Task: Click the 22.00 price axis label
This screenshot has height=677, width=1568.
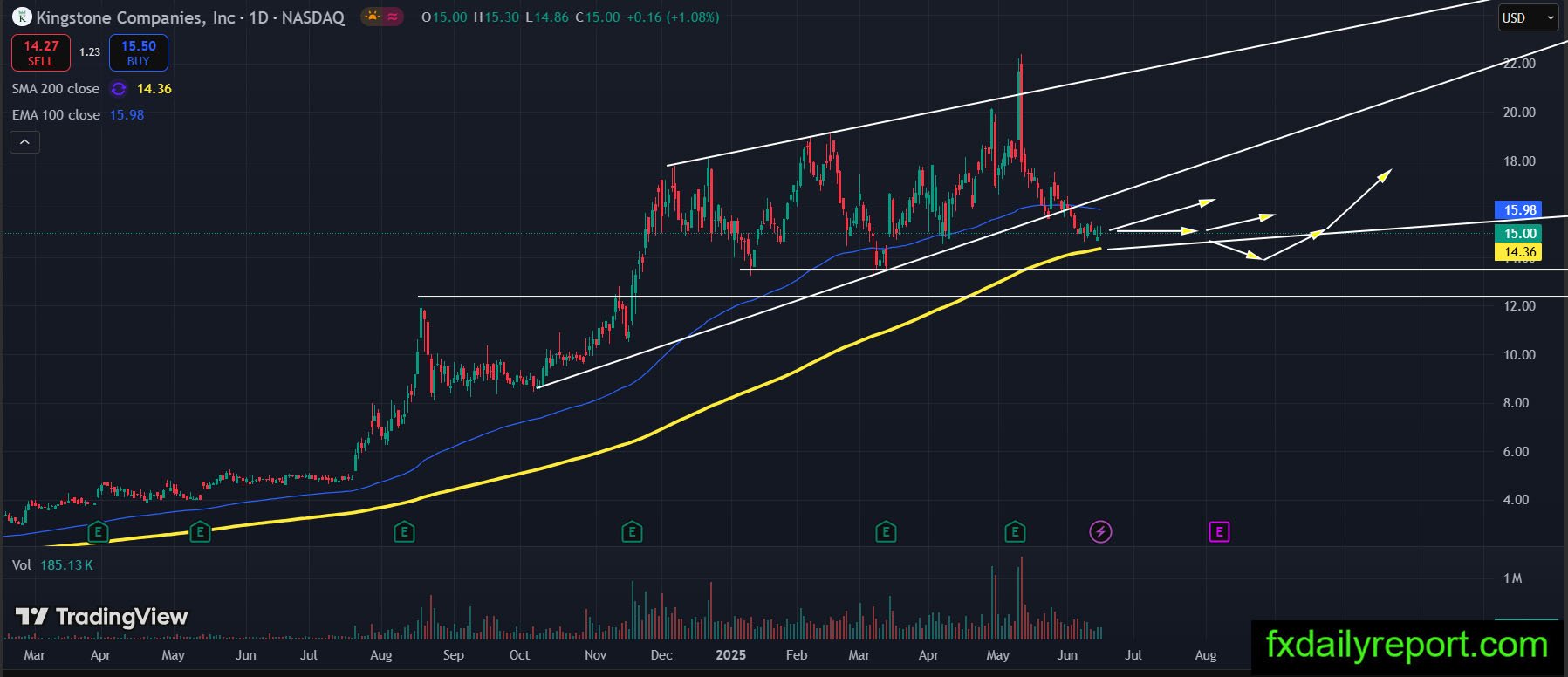Action: [x=1519, y=64]
